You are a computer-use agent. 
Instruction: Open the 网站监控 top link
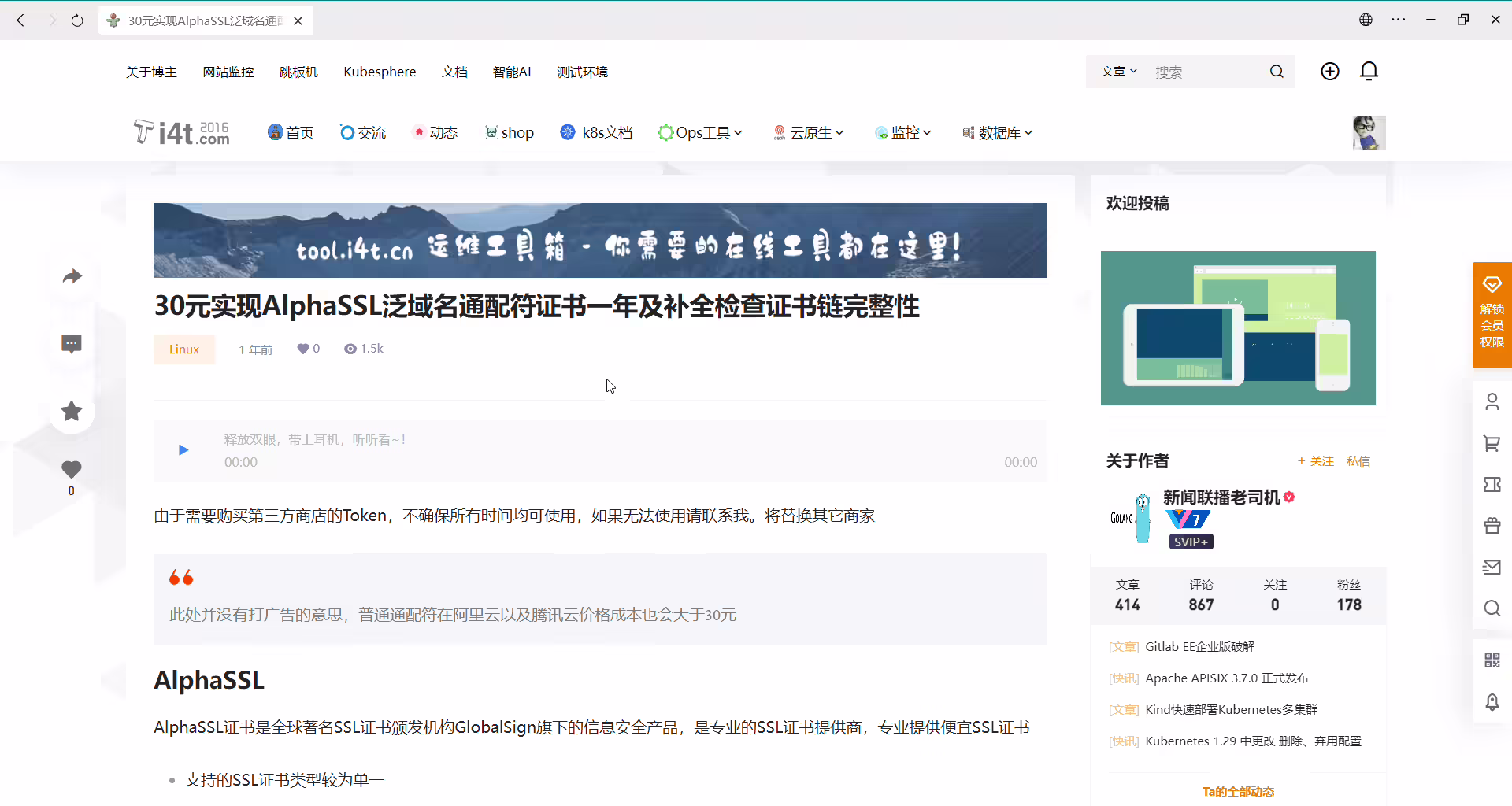228,72
